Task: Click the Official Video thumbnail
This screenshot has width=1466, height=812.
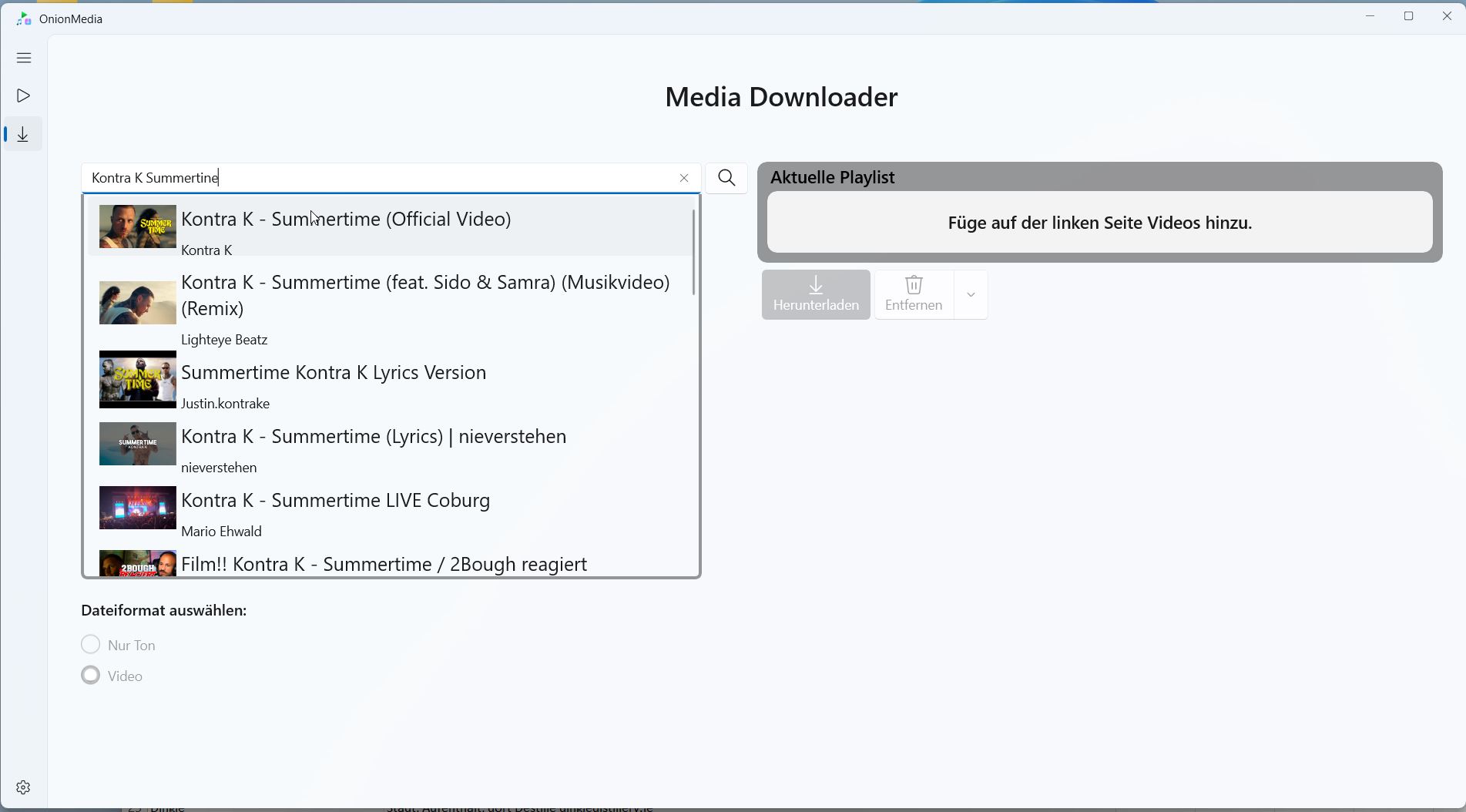Action: (138, 226)
